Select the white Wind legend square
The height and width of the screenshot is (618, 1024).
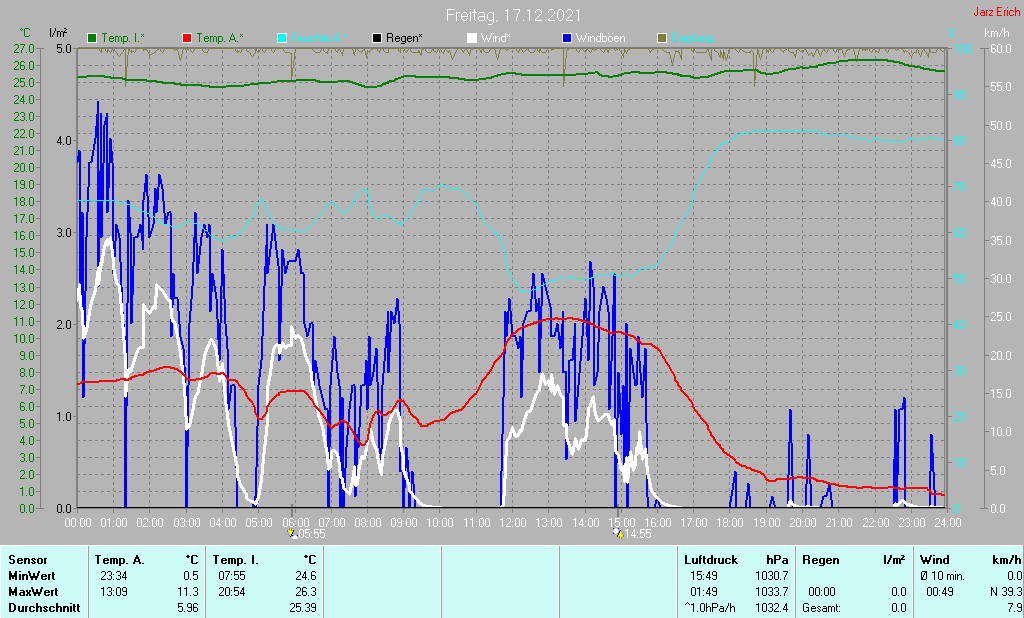[472, 38]
